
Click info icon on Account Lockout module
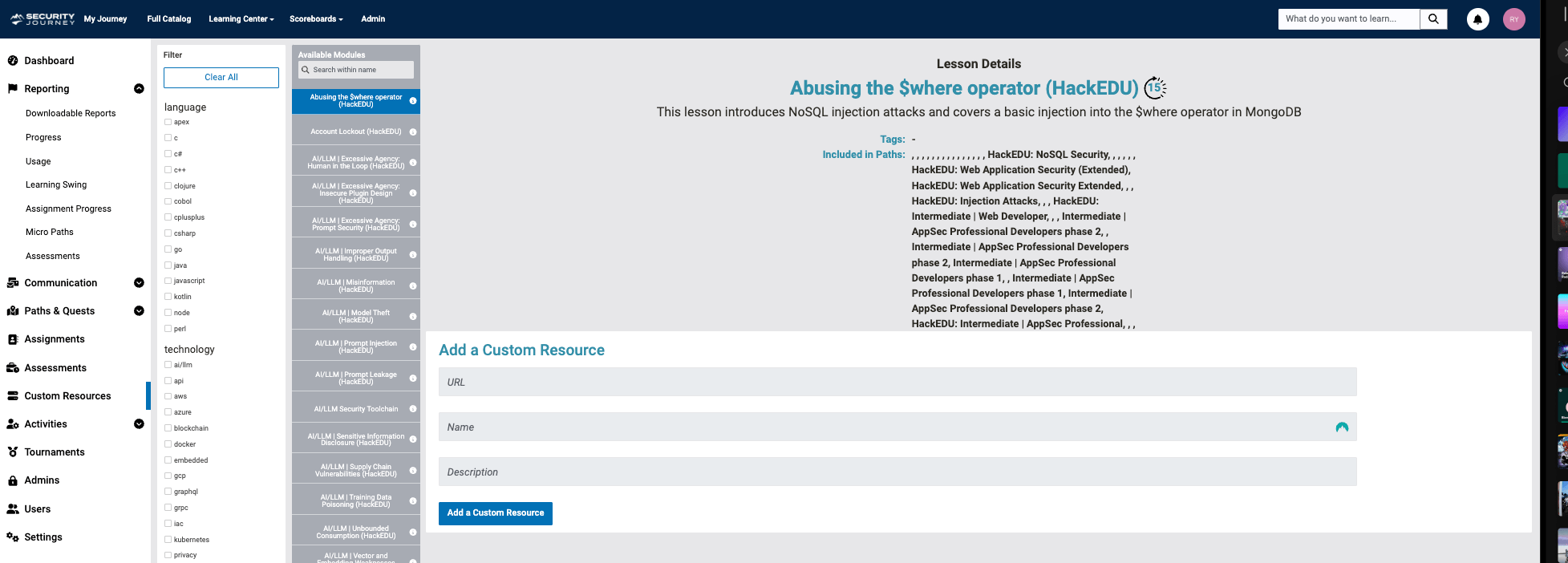pyautogui.click(x=413, y=132)
